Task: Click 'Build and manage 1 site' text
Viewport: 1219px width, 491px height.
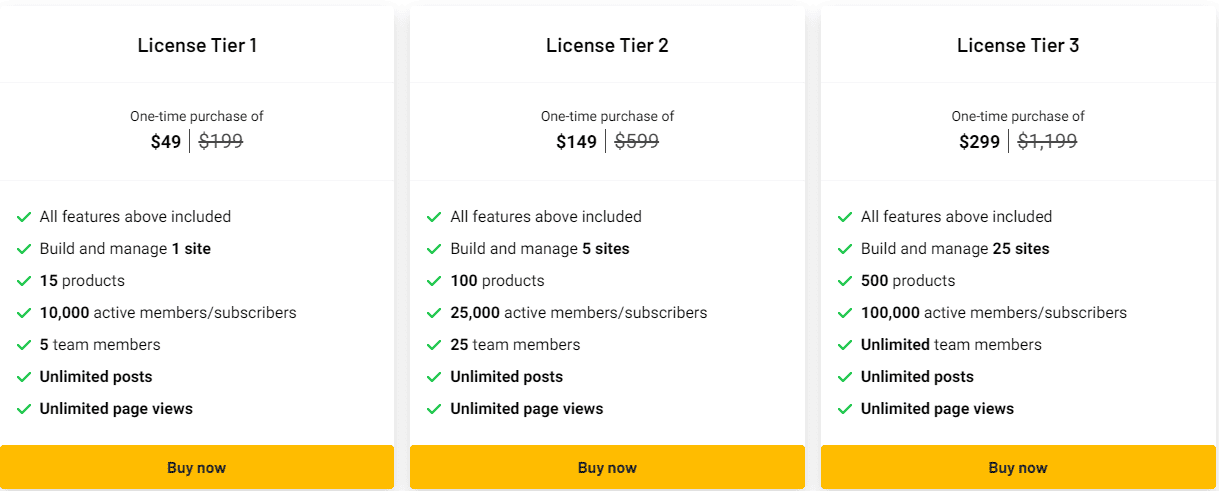Action: (125, 249)
